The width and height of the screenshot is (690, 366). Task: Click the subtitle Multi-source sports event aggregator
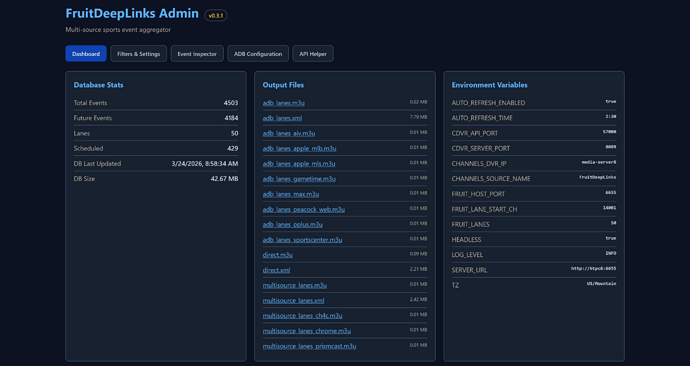118,30
